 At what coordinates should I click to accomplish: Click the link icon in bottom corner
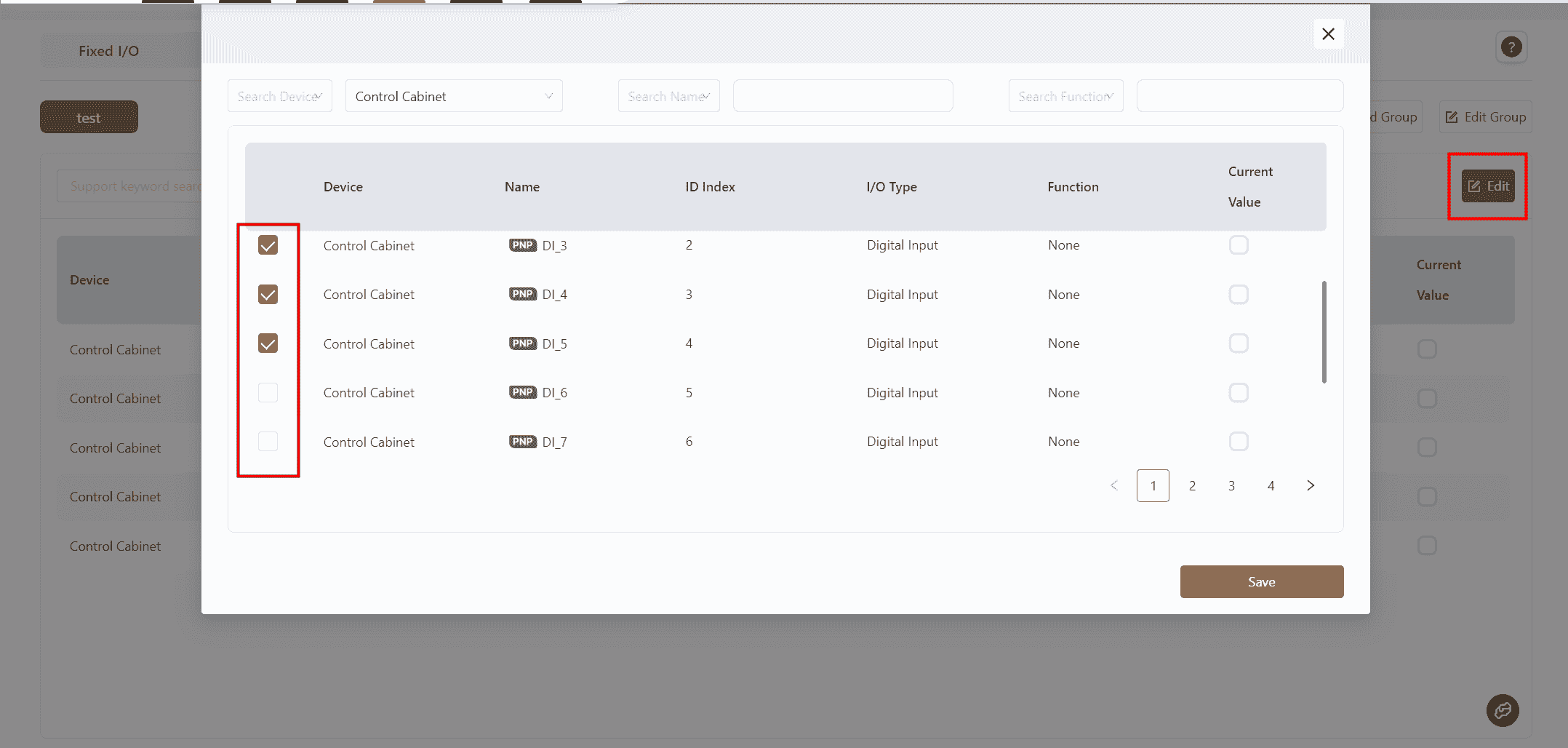tap(1502, 710)
